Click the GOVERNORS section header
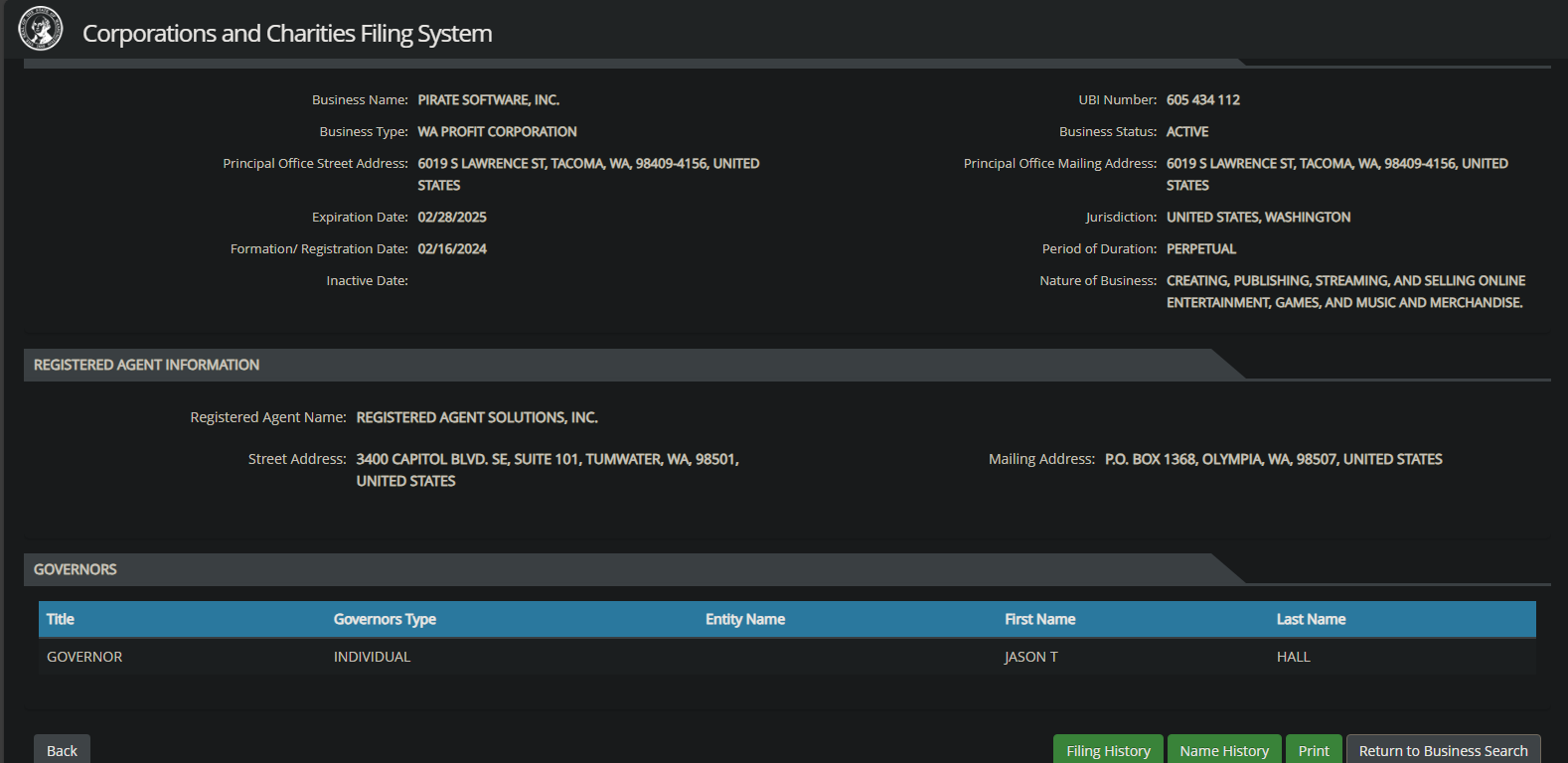Screen dimensions: 1568x763 (76, 569)
